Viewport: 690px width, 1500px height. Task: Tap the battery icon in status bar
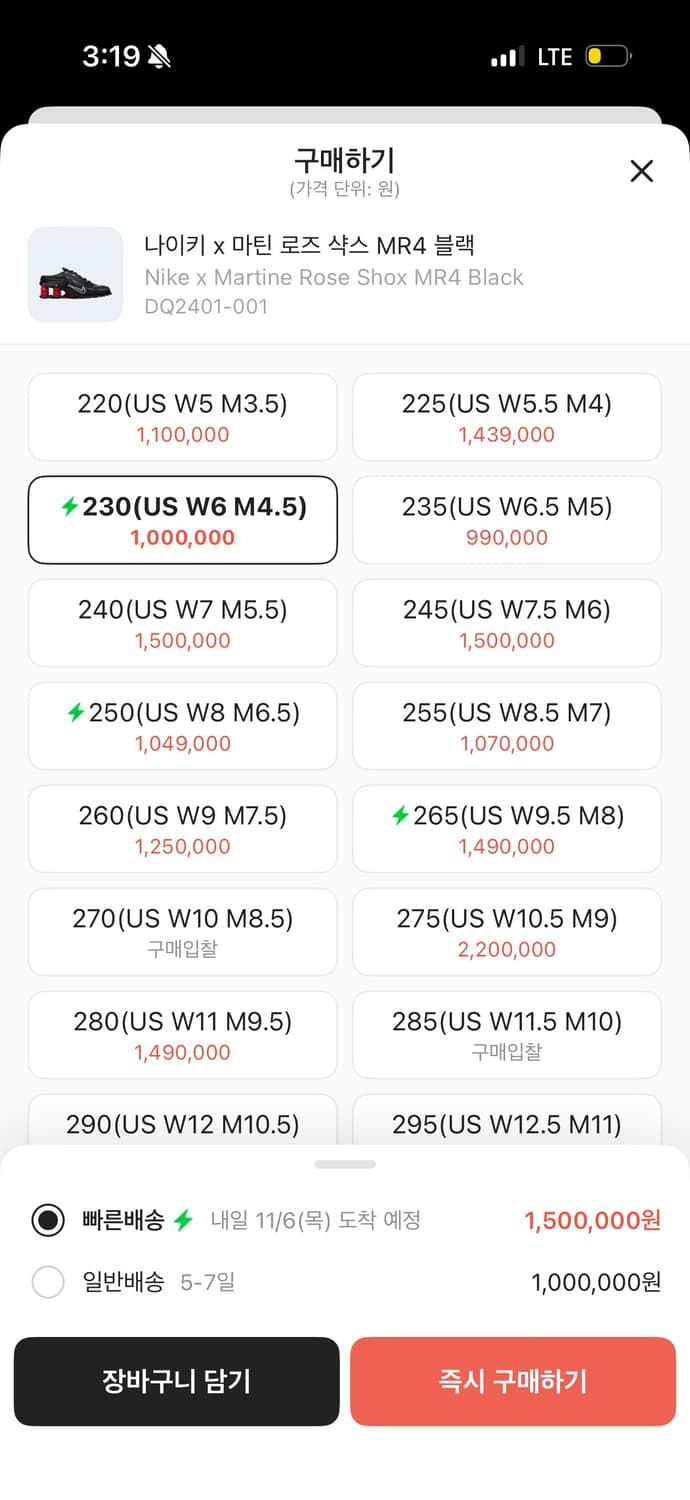tap(607, 57)
